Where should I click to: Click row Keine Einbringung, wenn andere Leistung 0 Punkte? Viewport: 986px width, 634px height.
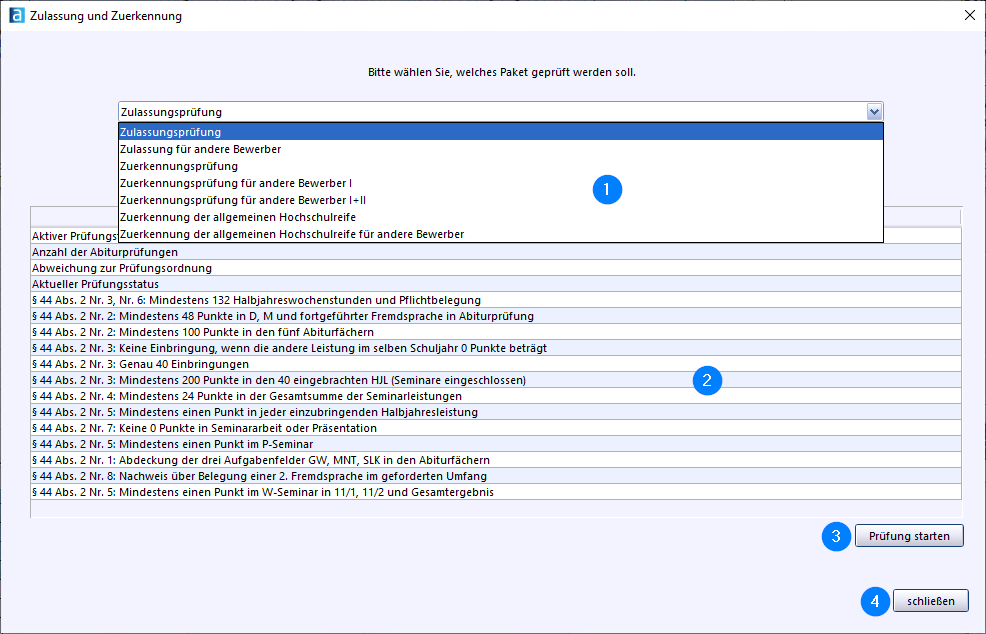(496, 348)
